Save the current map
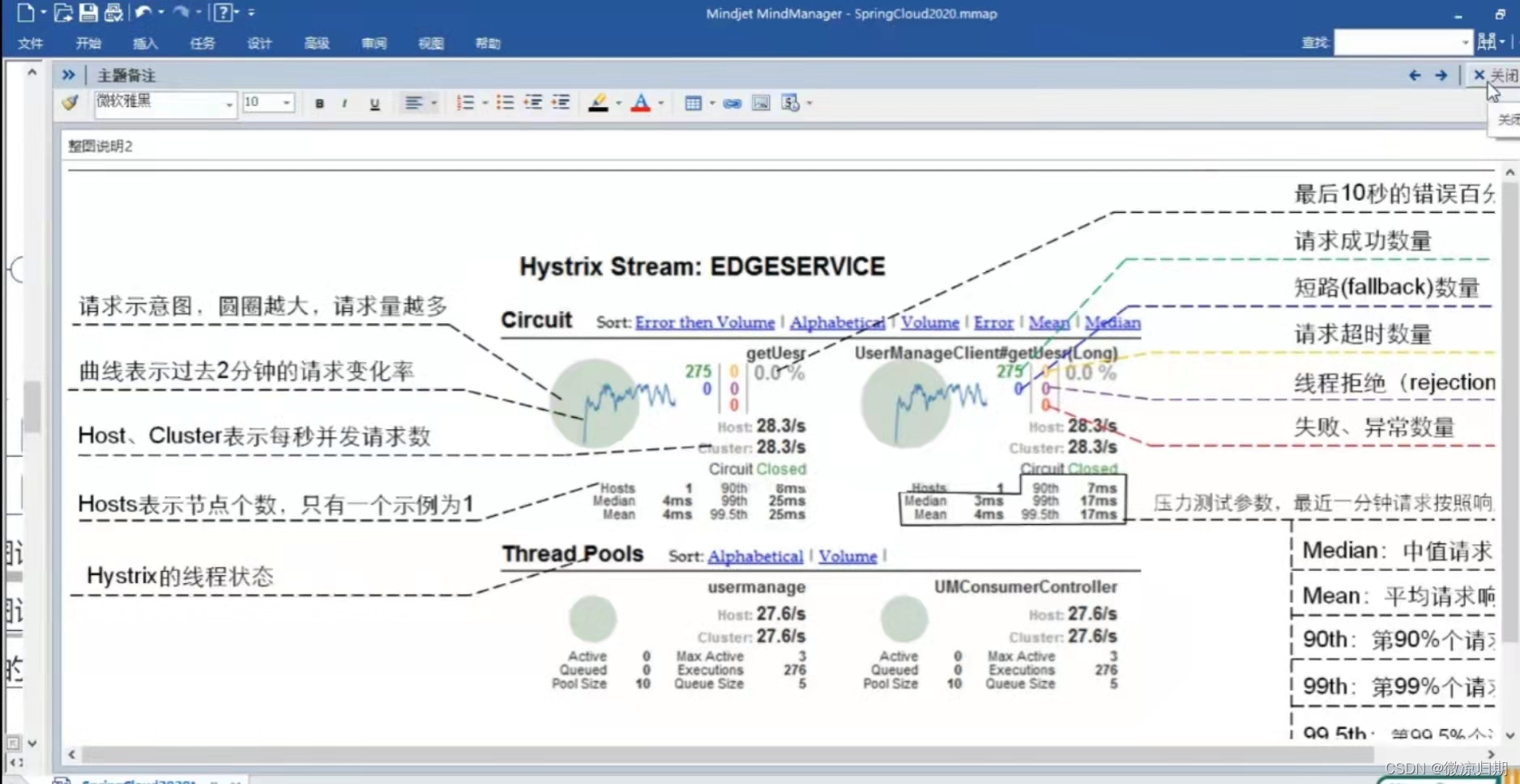Screen dimensions: 1520x784 click(x=88, y=12)
